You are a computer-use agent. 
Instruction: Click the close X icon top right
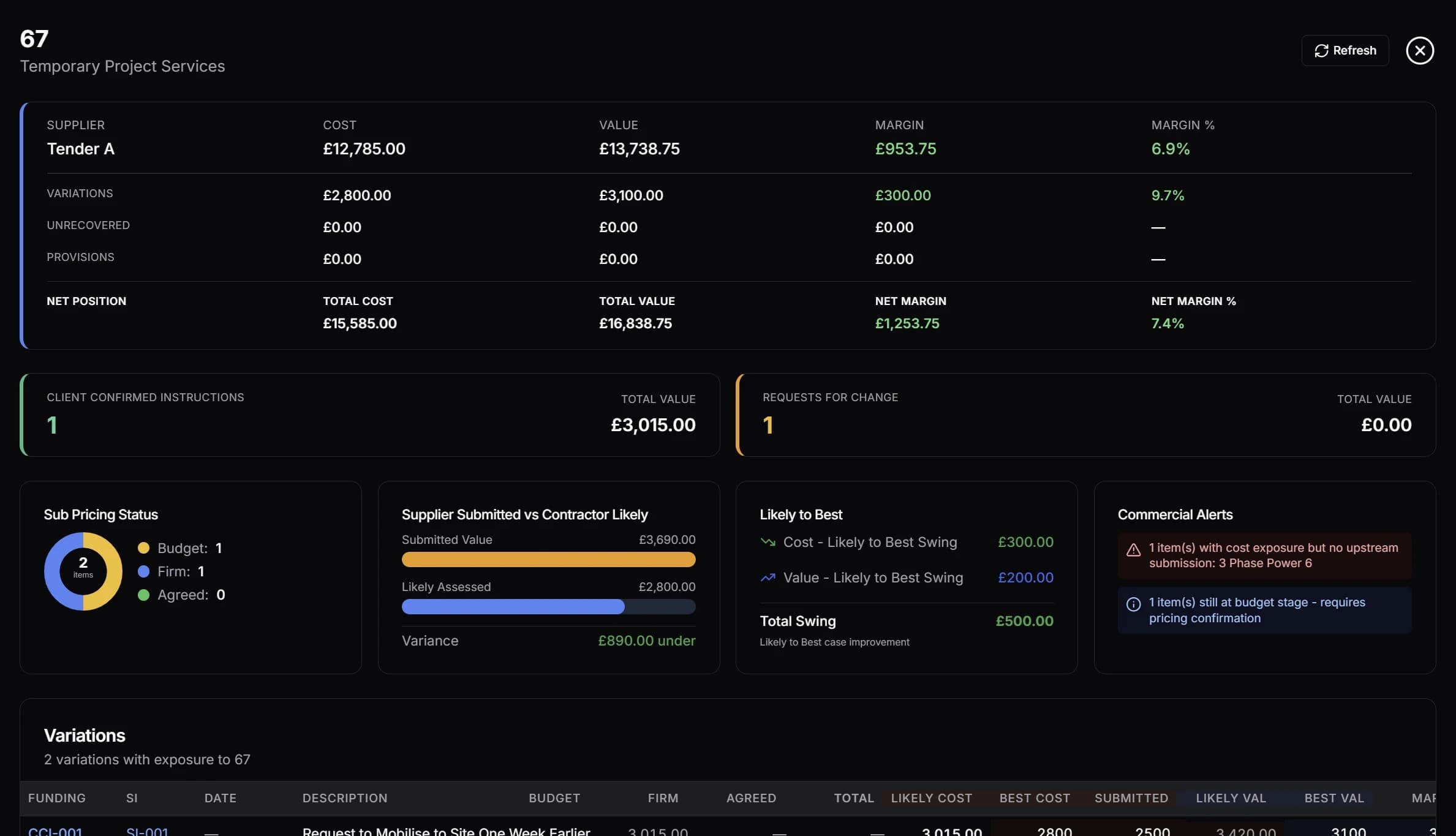click(x=1420, y=50)
